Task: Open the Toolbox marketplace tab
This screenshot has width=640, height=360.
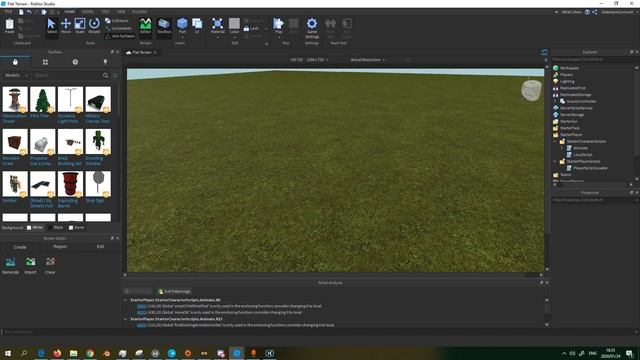Action: (x=15, y=62)
